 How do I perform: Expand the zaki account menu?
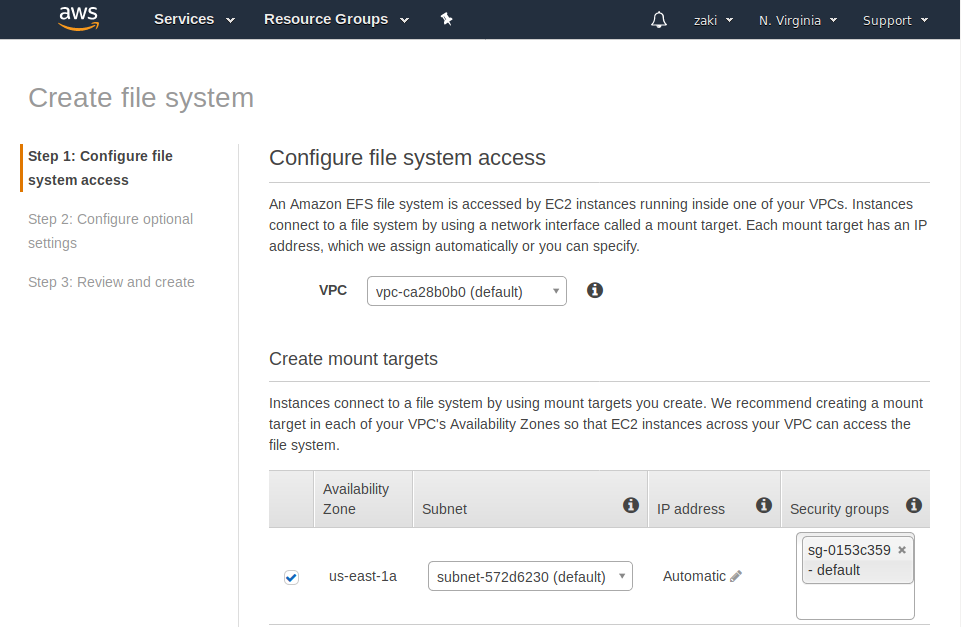[x=712, y=19]
